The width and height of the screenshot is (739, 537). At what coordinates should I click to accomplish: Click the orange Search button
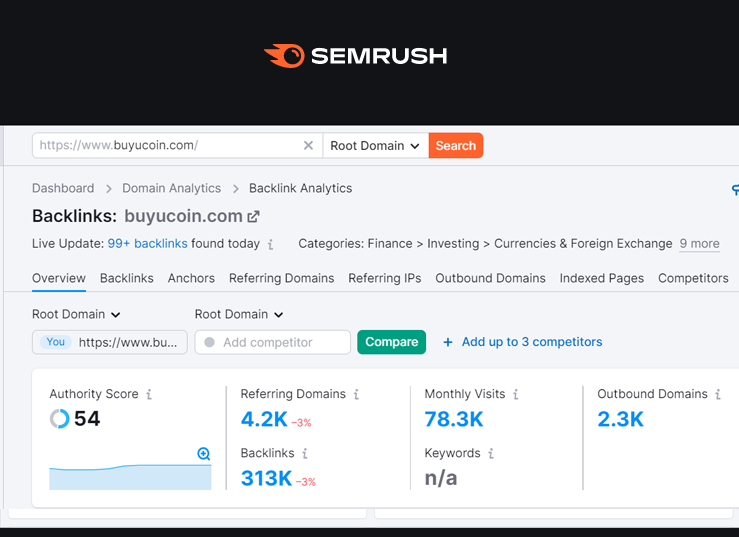456,145
